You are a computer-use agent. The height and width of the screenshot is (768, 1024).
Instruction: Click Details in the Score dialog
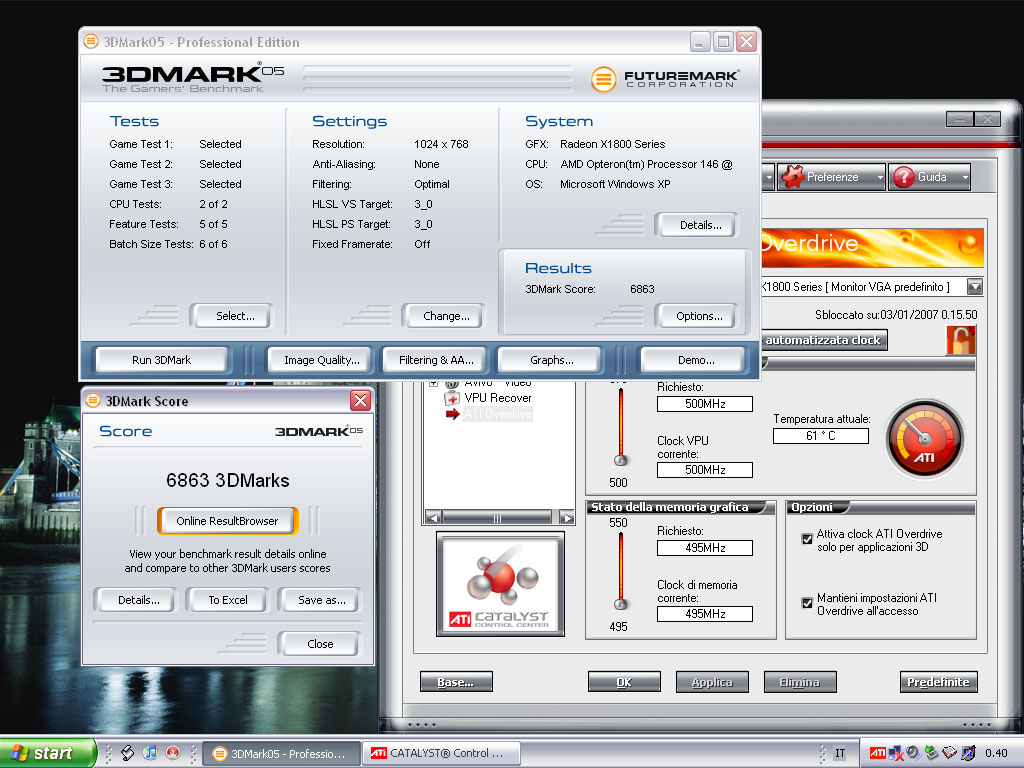(138, 600)
